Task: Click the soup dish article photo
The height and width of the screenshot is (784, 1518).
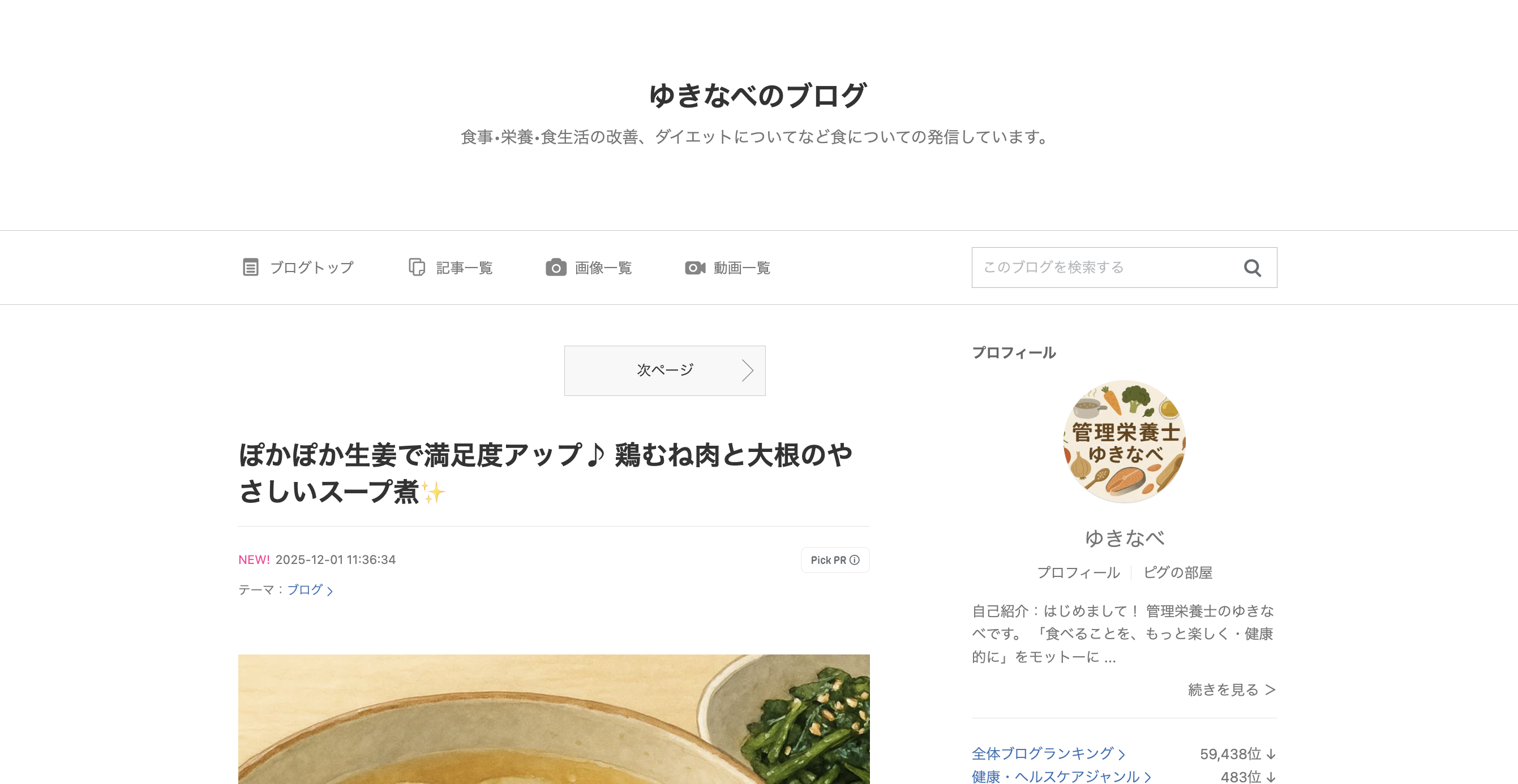Action: (x=554, y=719)
